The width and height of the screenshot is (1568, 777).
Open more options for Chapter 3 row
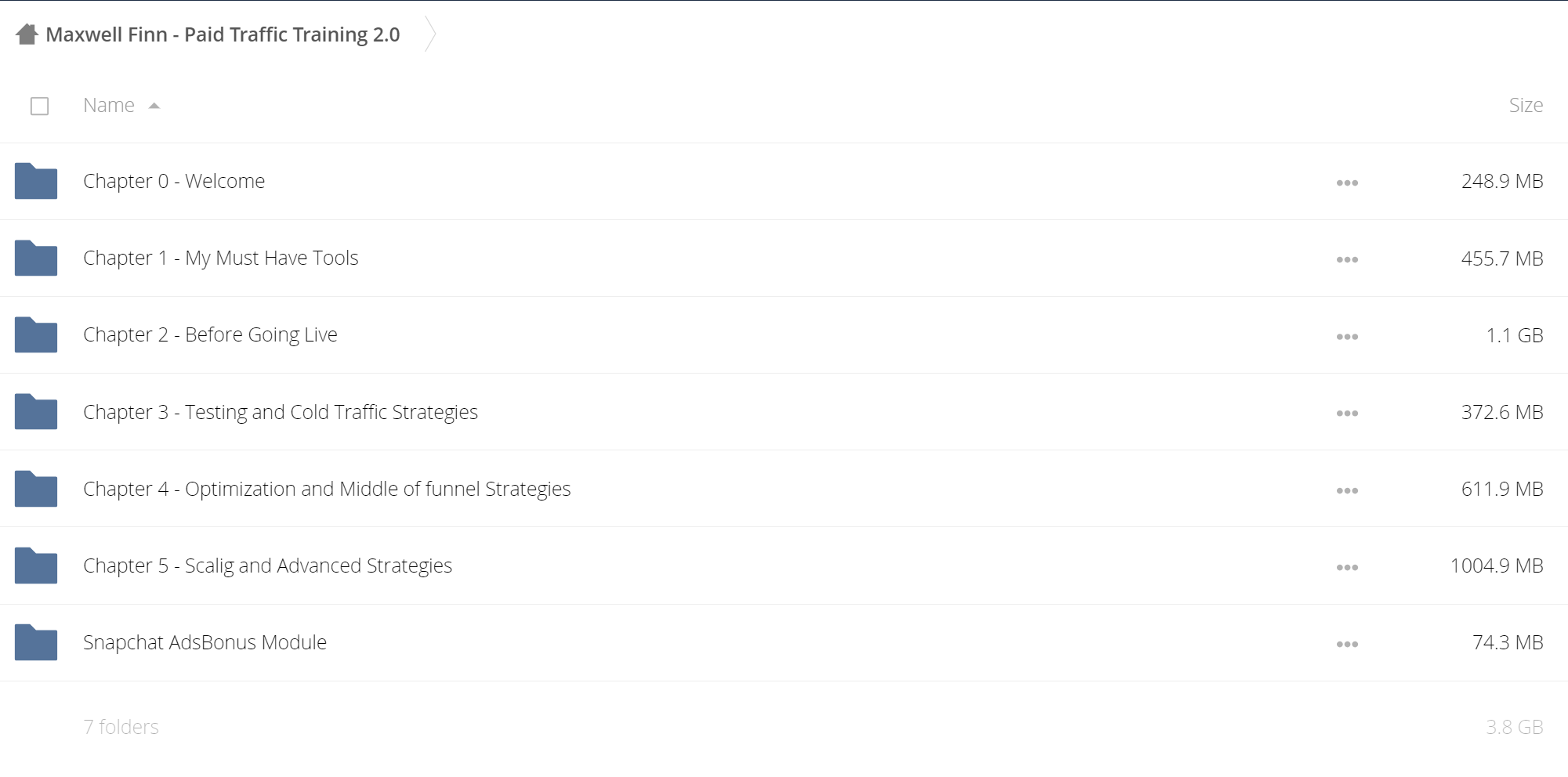pos(1347,413)
